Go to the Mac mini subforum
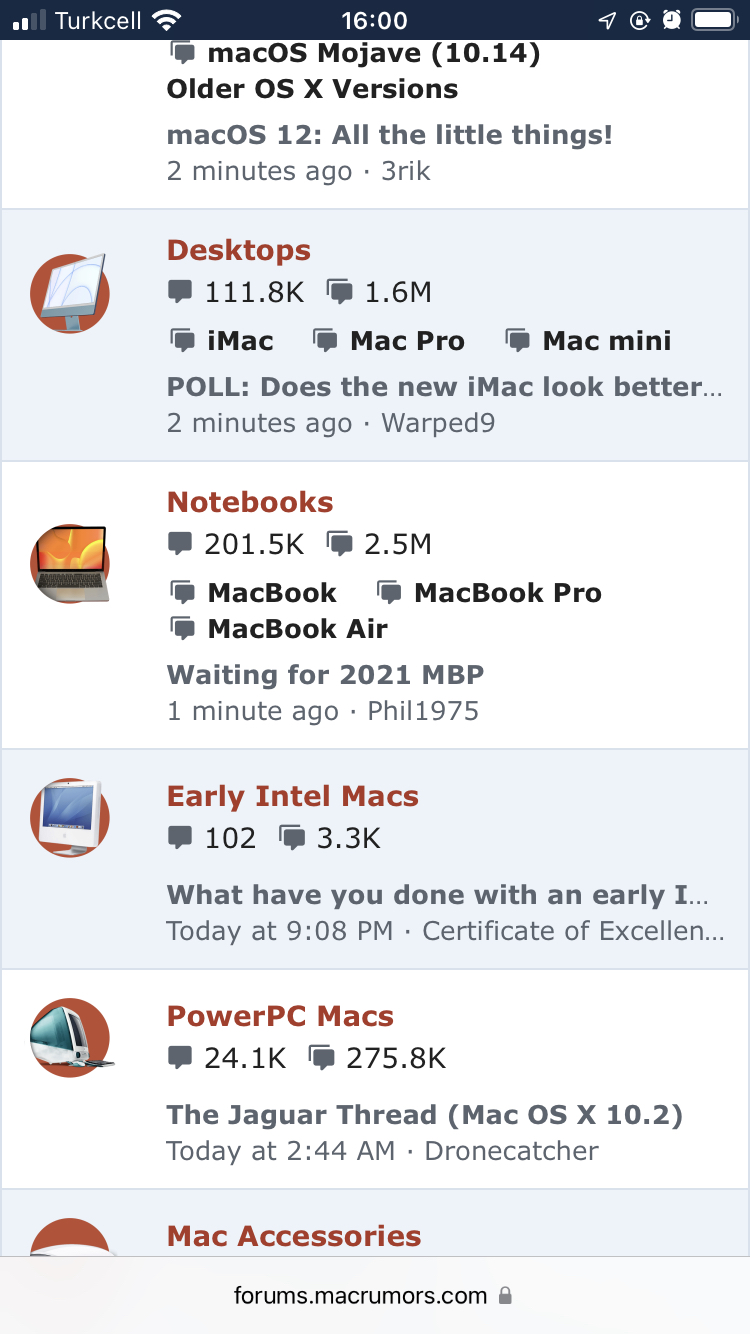The width and height of the screenshot is (750, 1334). (x=607, y=341)
